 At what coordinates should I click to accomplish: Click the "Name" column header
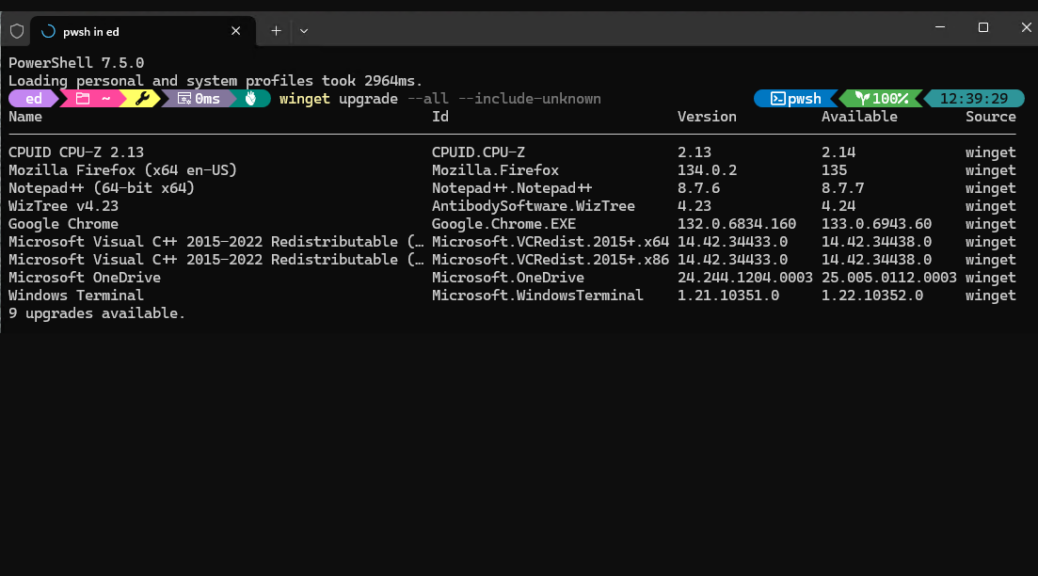pos(25,117)
